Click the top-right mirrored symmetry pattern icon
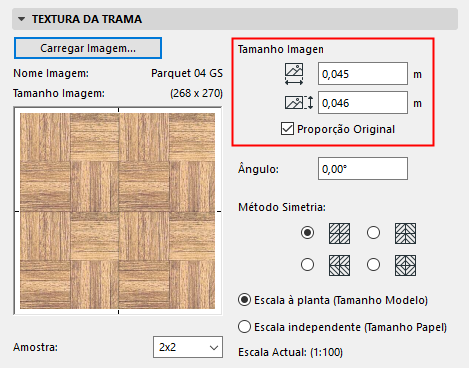 pos(405,233)
